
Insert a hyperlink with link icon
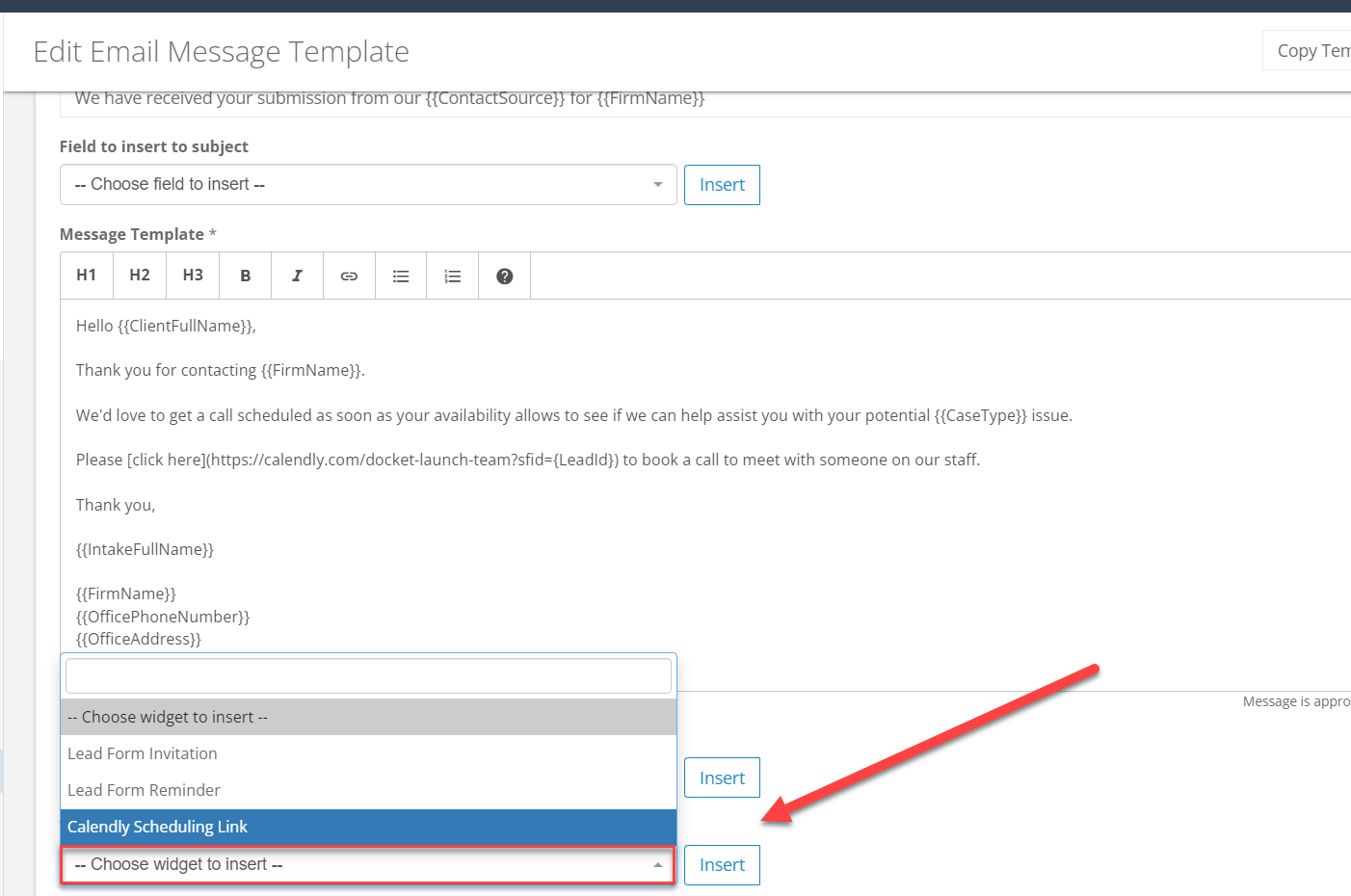(x=349, y=276)
